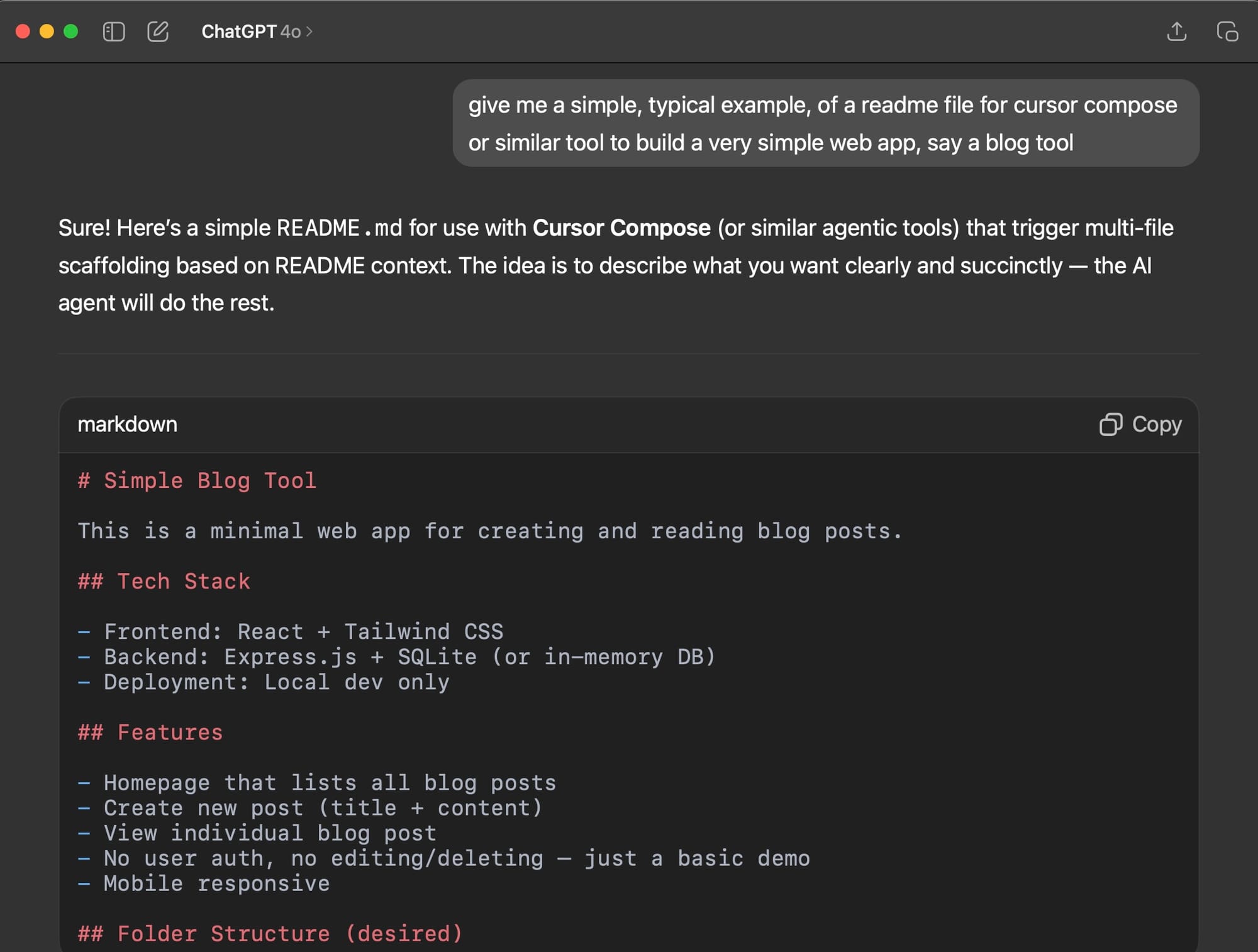Close the window with red button
The image size is (1258, 952).
23,31
